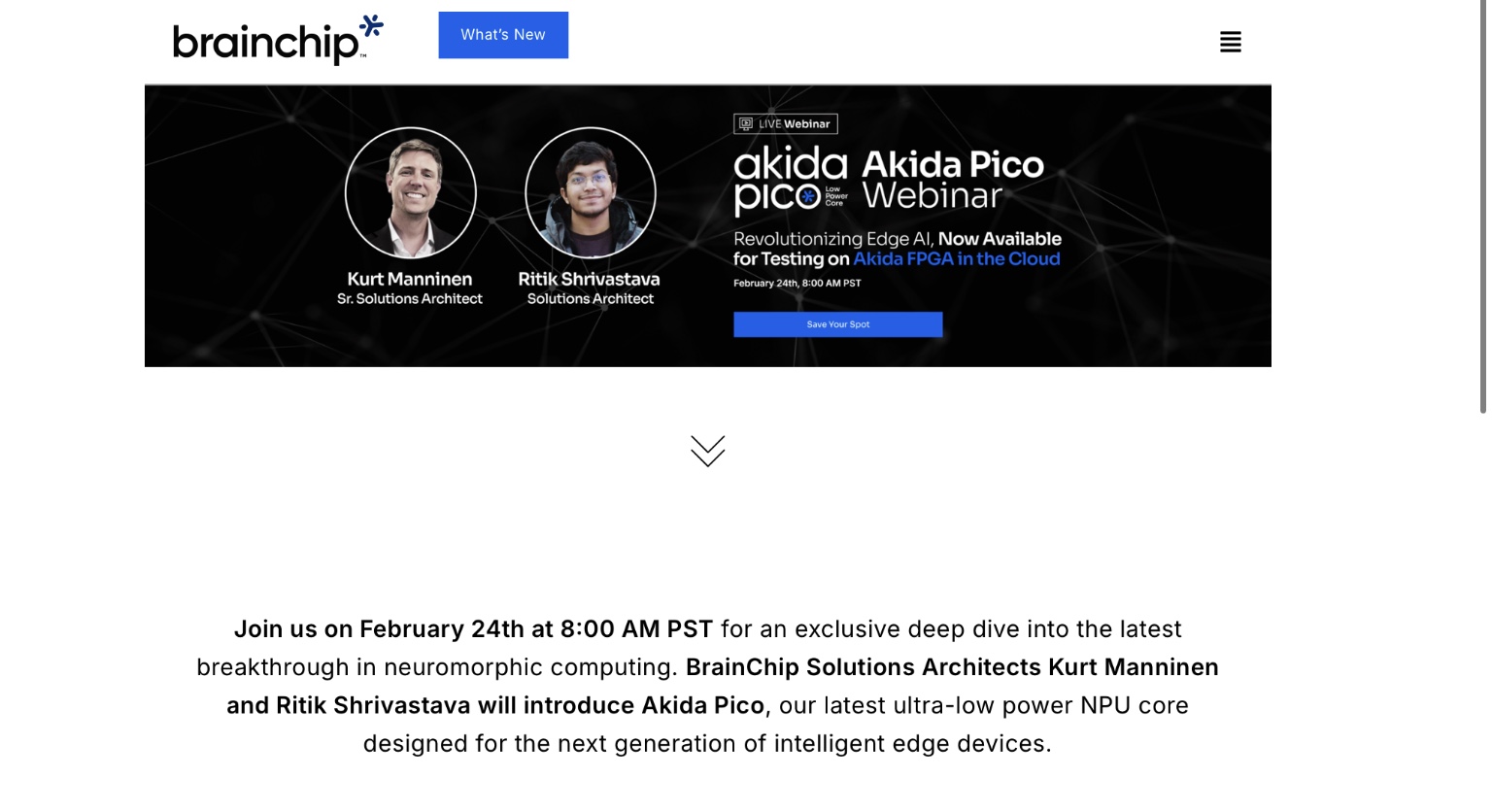Open the hamburger menu
Image resolution: width=1492 pixels, height=812 pixels.
click(x=1230, y=42)
